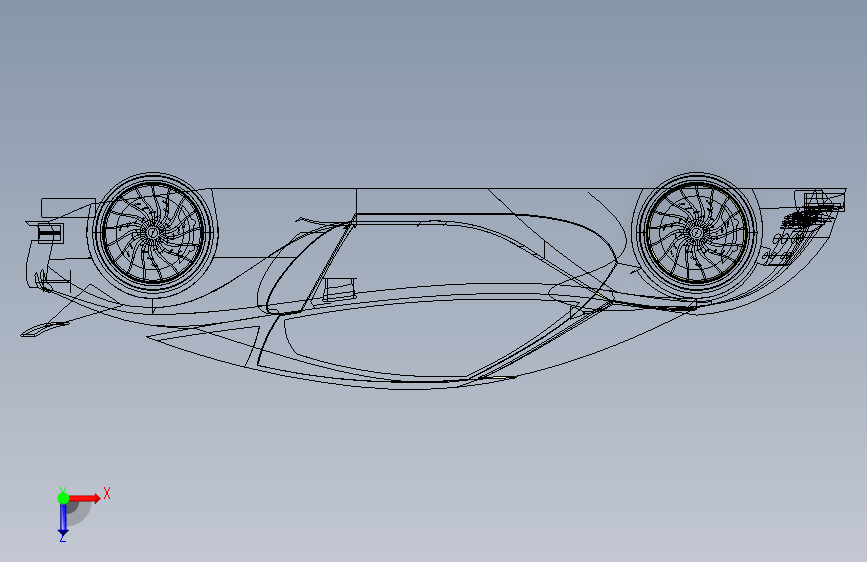The width and height of the screenshot is (867, 562).
Task: Click the red X axis arrow of triad
Action: (x=84, y=498)
